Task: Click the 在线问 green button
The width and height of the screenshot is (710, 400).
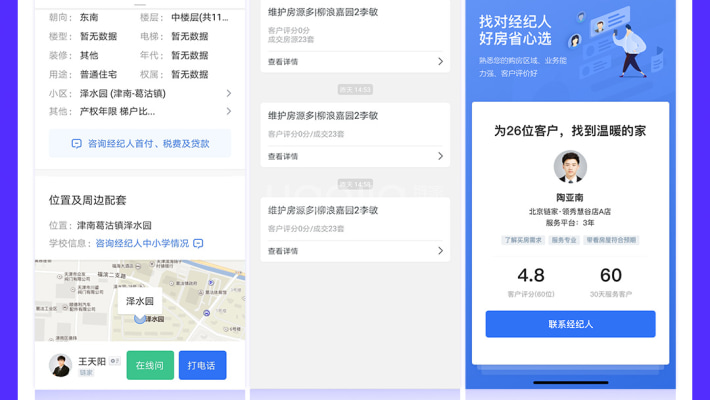Action: 150,365
